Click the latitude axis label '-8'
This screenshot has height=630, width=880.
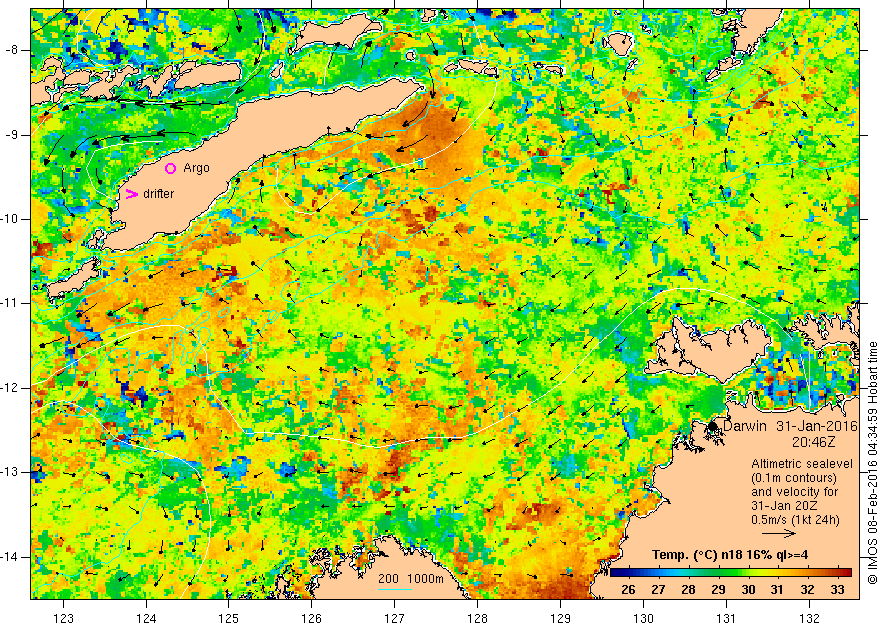12,50
